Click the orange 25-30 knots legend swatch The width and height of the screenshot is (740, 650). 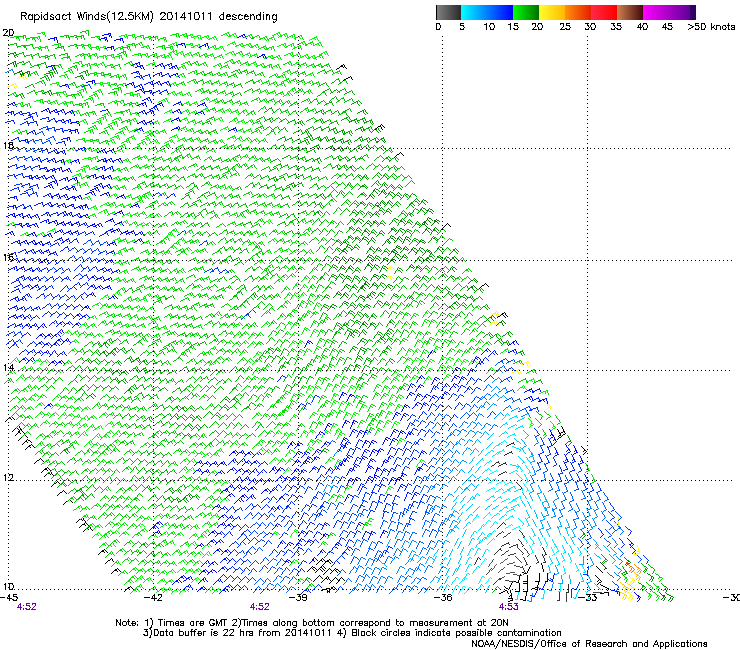tap(578, 12)
